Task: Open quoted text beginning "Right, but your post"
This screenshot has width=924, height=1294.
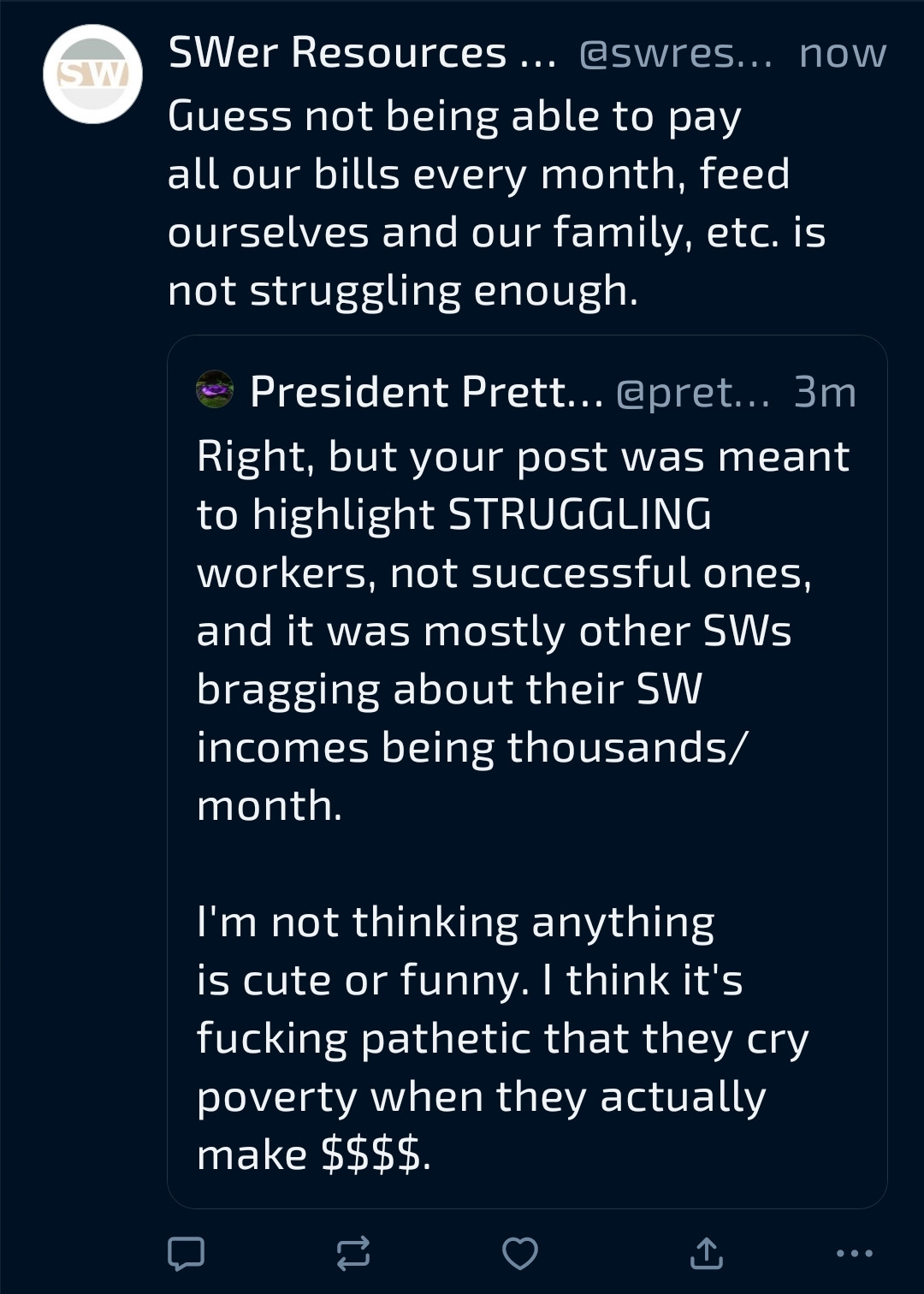Action: (x=522, y=631)
